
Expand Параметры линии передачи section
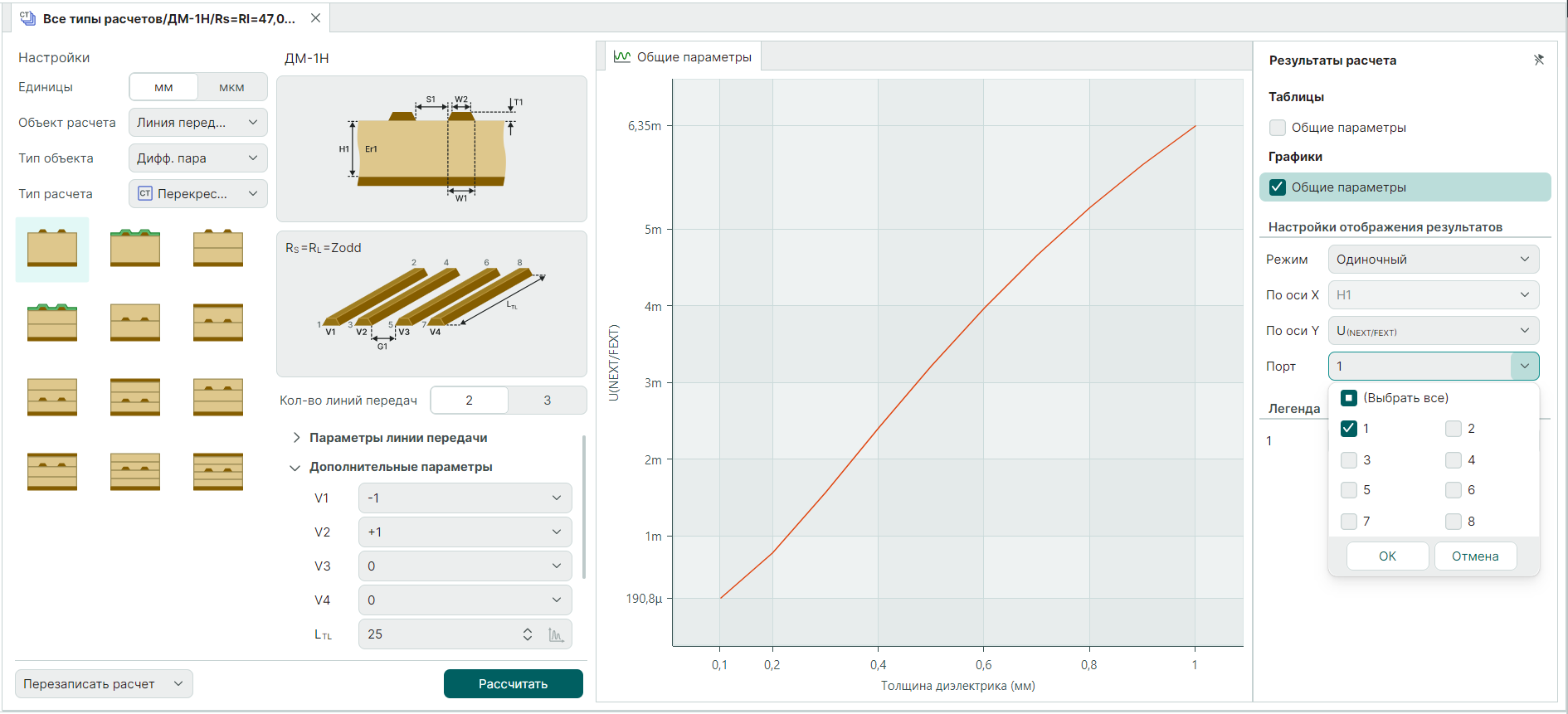296,438
